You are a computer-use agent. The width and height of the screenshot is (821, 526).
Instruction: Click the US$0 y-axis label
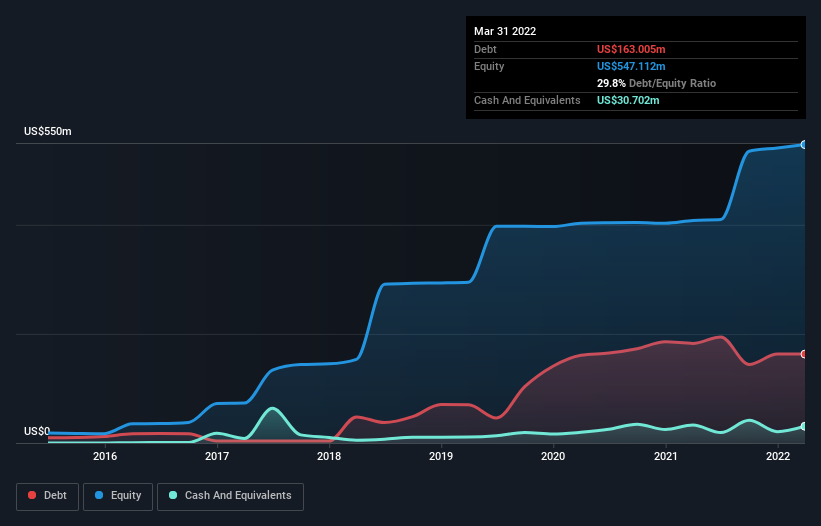click(x=37, y=431)
